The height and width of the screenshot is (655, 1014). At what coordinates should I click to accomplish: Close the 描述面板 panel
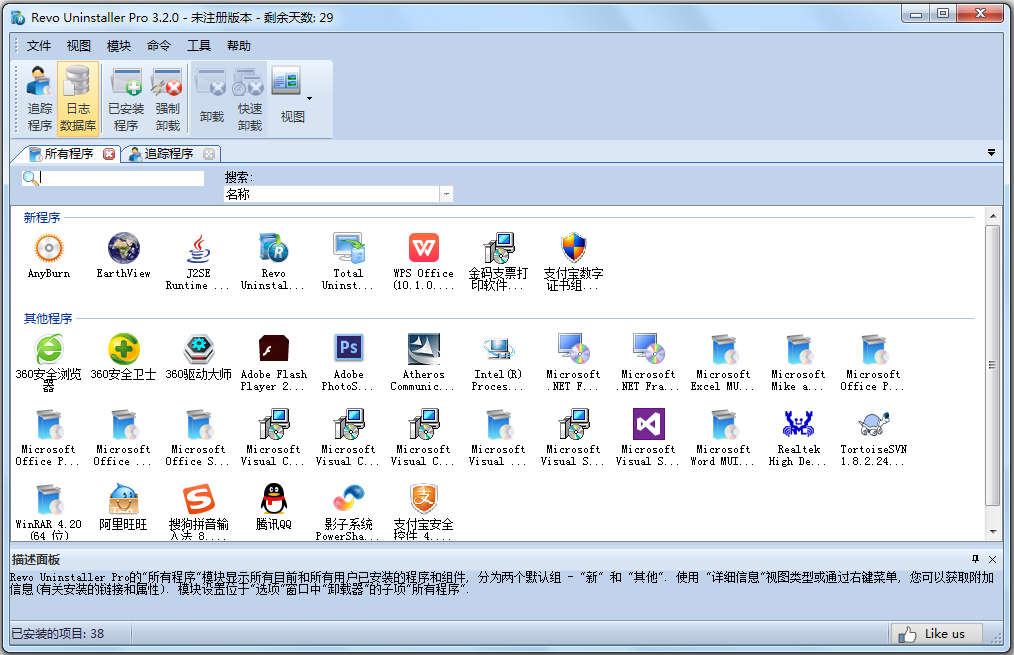click(993, 559)
